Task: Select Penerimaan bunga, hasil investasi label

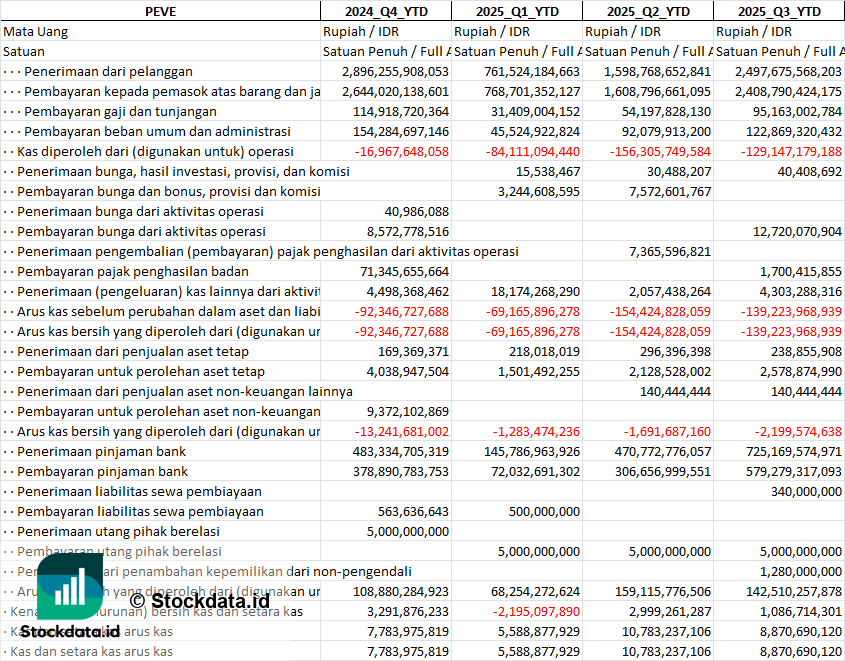Action: 183,171
